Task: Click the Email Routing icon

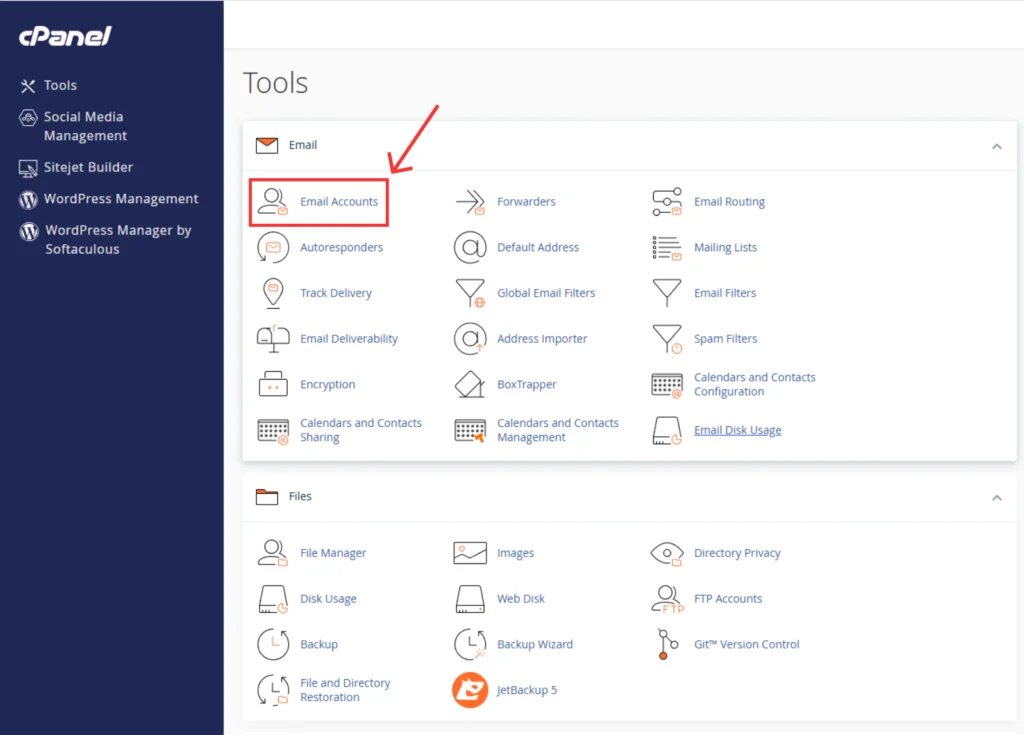Action: tap(667, 202)
